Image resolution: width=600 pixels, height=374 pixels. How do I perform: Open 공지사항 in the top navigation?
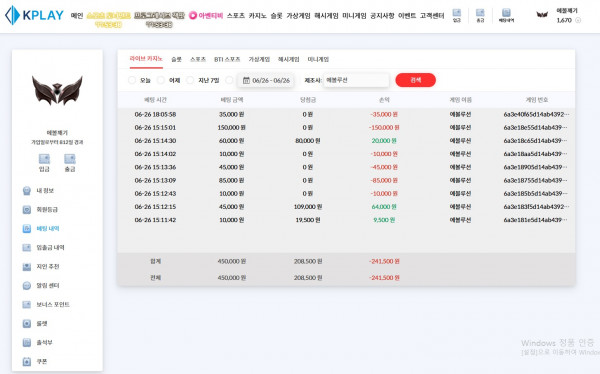click(x=382, y=16)
